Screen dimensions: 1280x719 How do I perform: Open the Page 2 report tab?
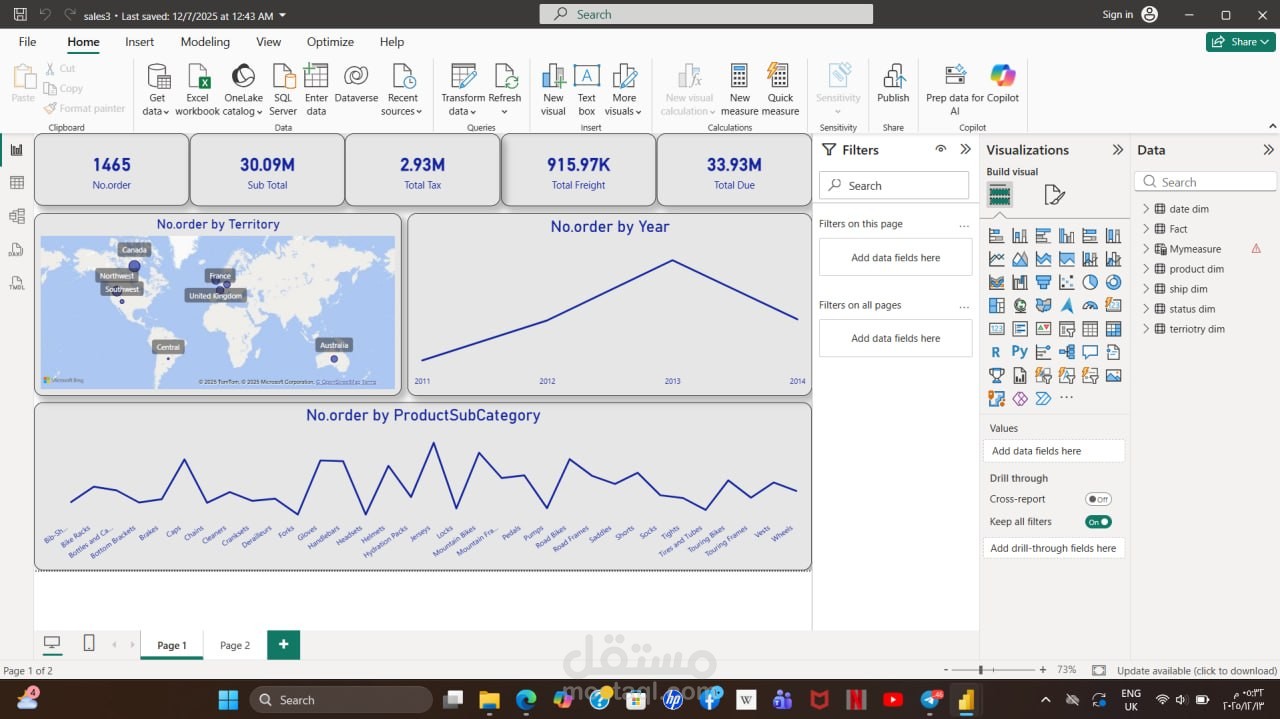[234, 645]
